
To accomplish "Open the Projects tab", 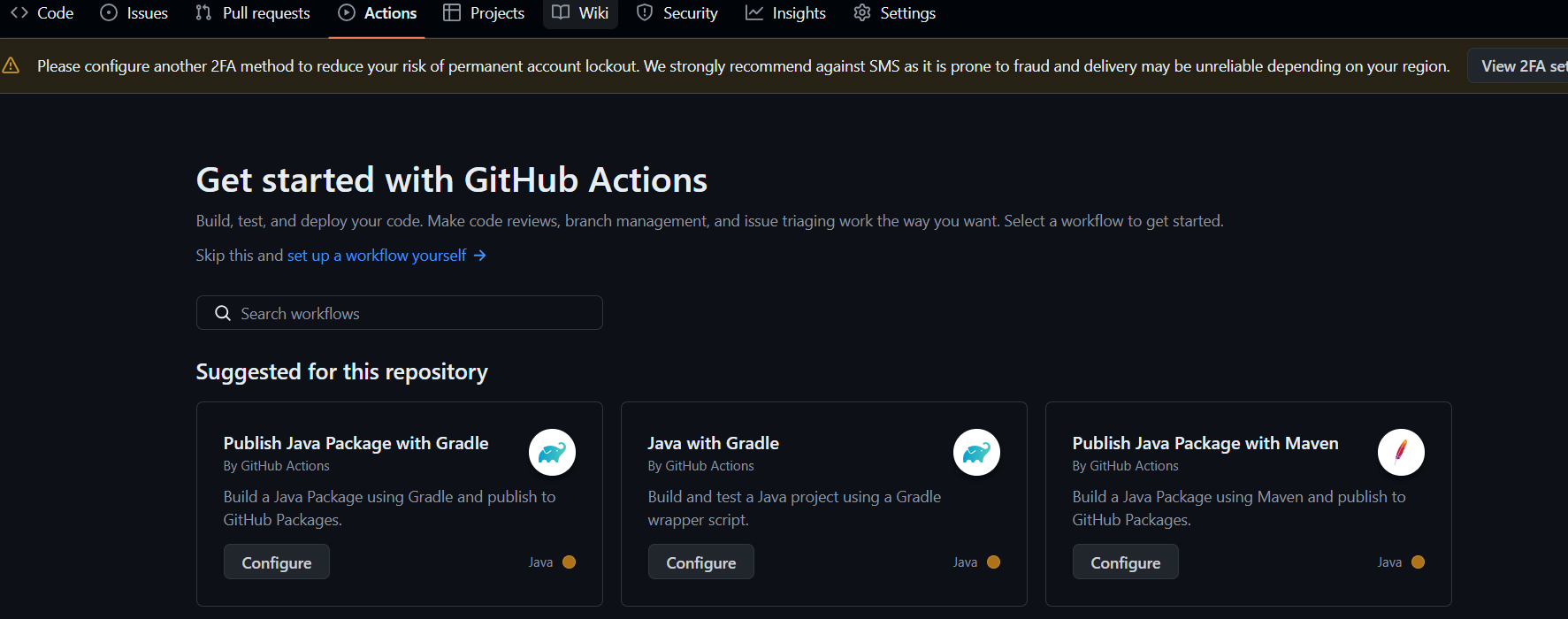I will tap(484, 13).
